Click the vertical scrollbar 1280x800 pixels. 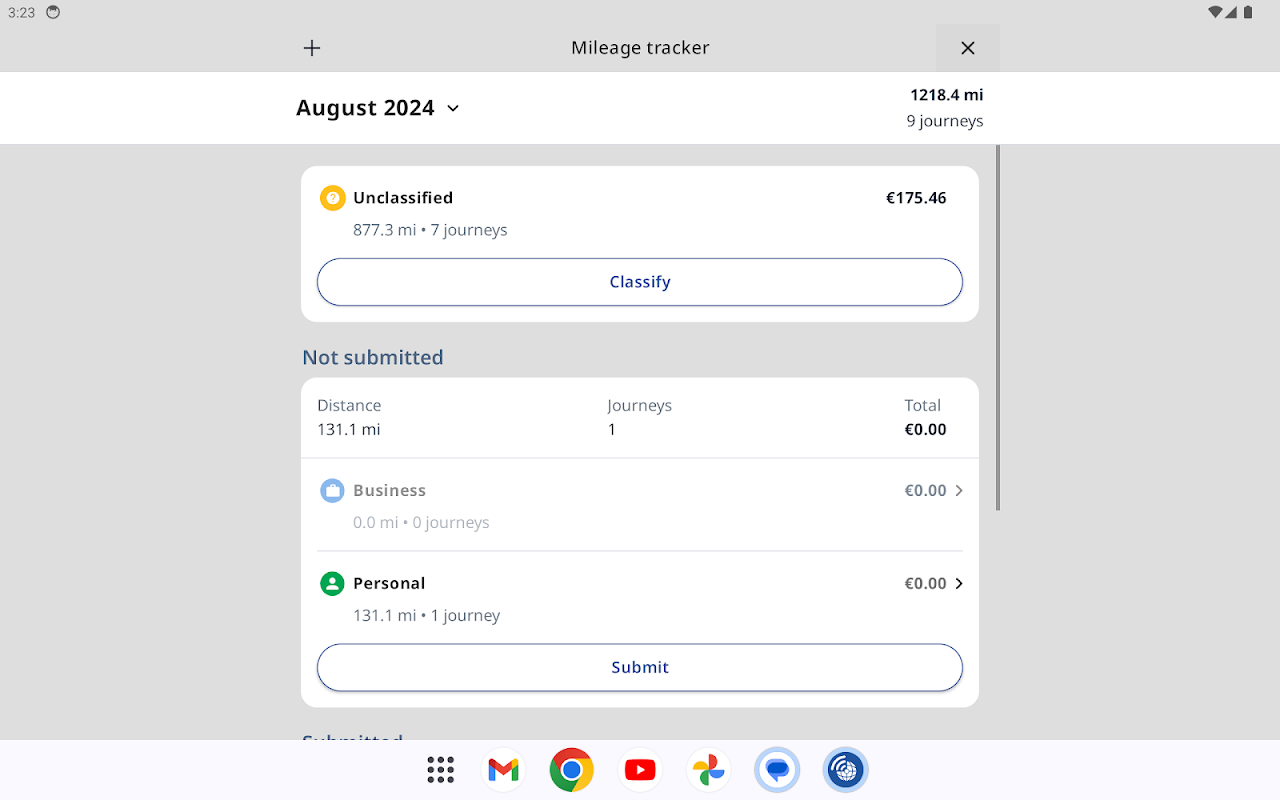[x=997, y=328]
